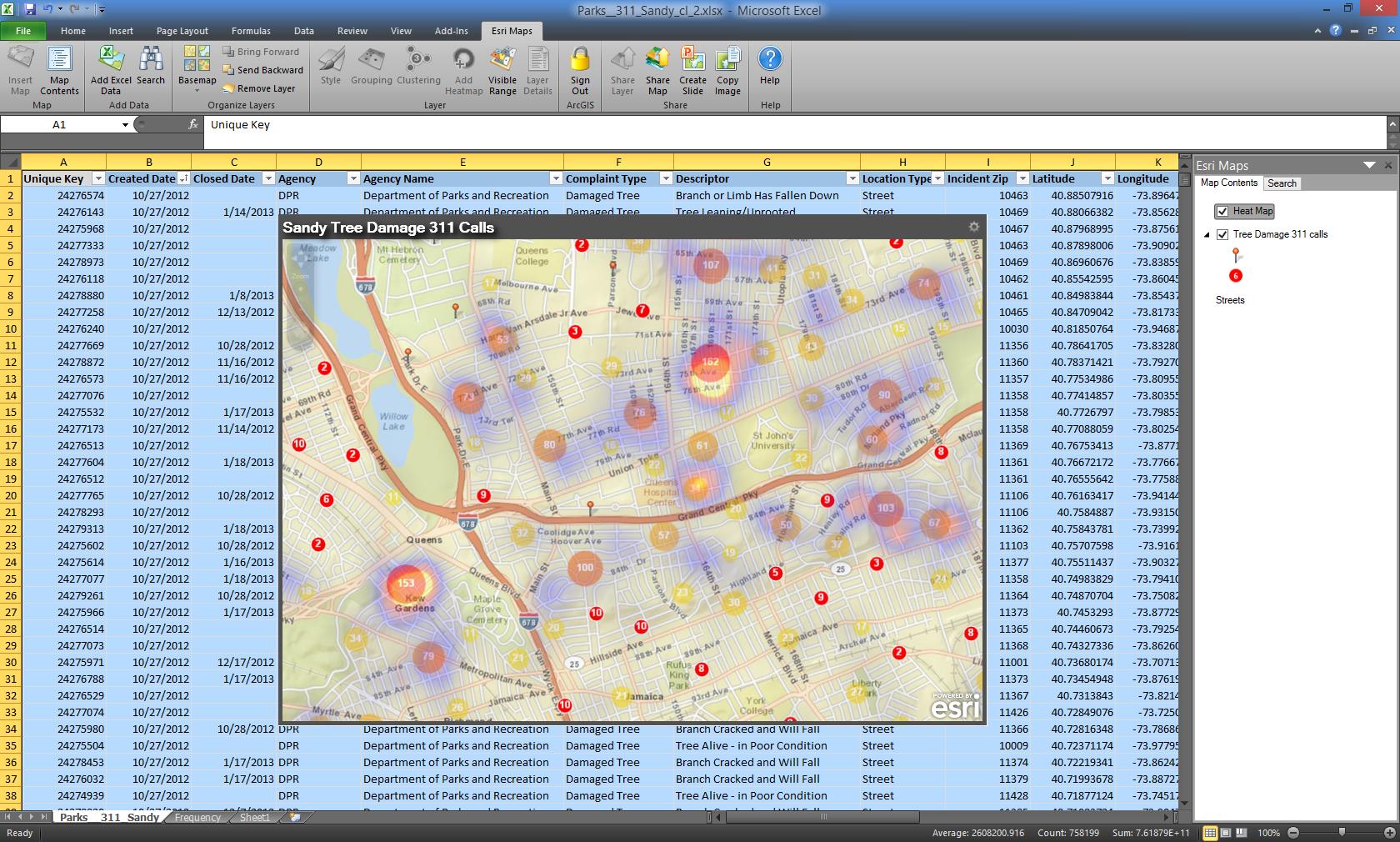Open Layer Details

click(x=537, y=71)
